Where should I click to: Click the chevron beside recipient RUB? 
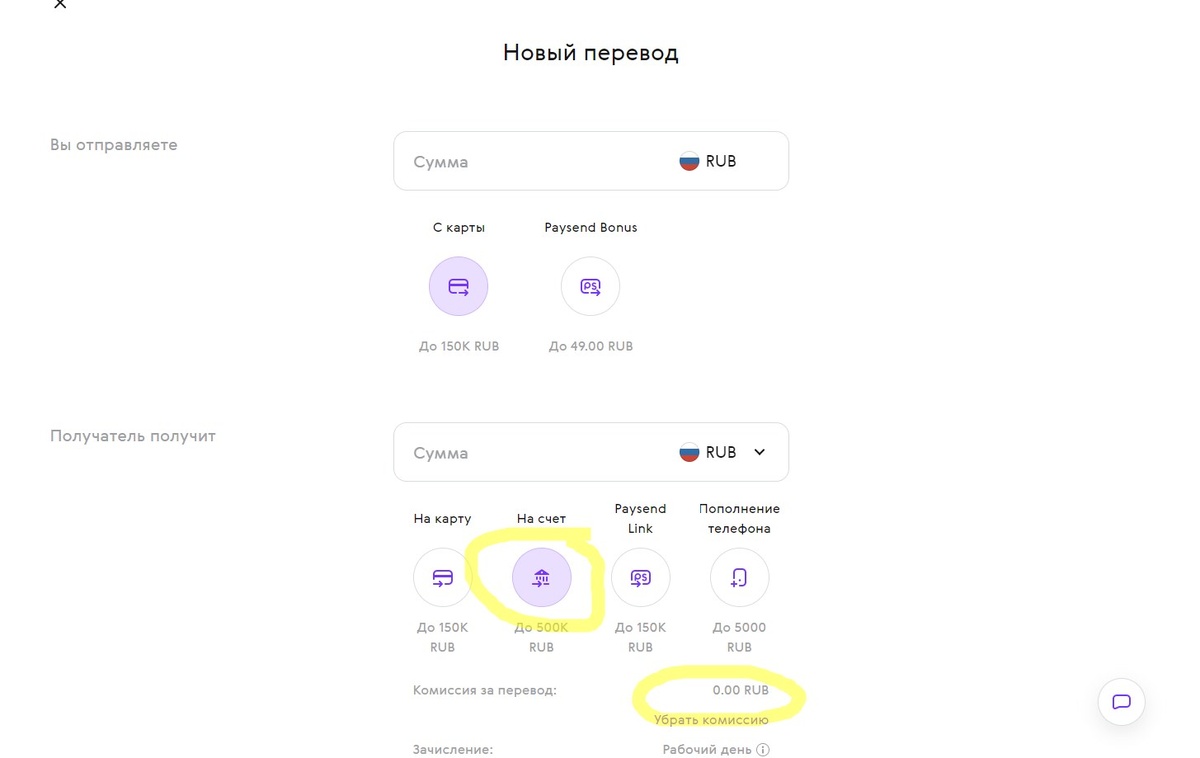[x=759, y=452]
